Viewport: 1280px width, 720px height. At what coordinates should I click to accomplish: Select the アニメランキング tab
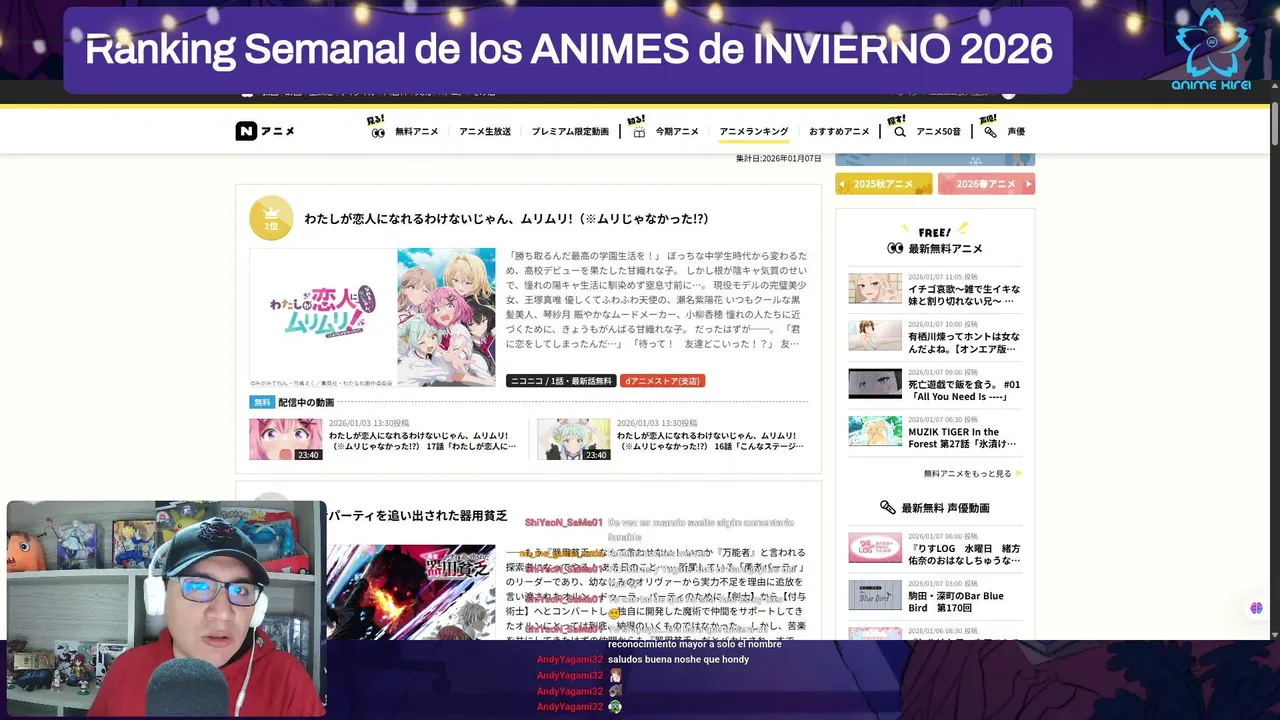[x=754, y=132]
